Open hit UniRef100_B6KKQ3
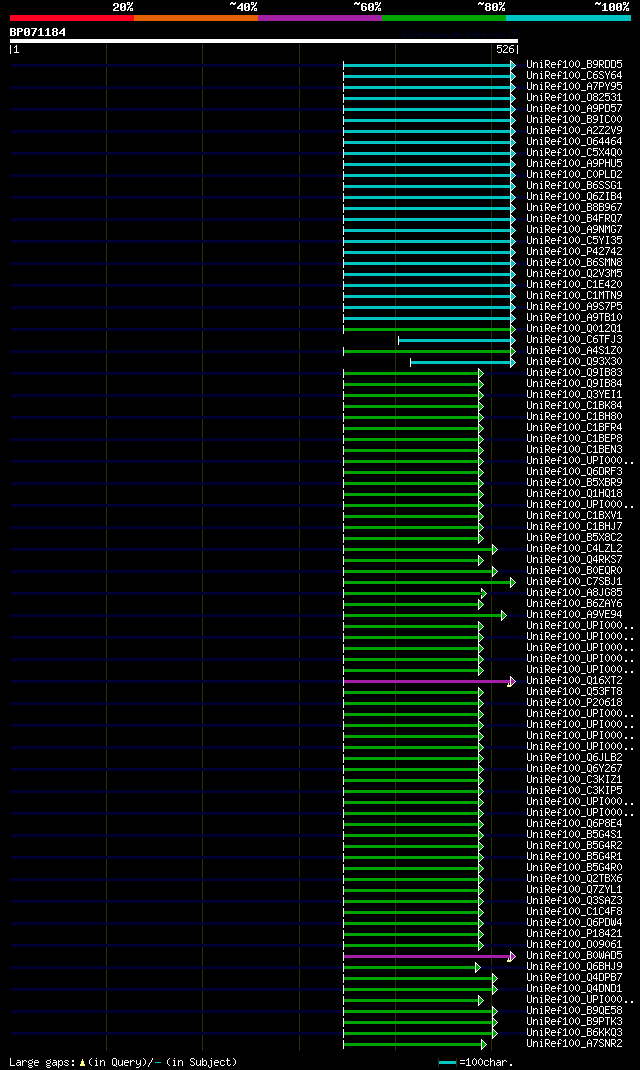The width and height of the screenshot is (640, 1070). click(574, 1032)
